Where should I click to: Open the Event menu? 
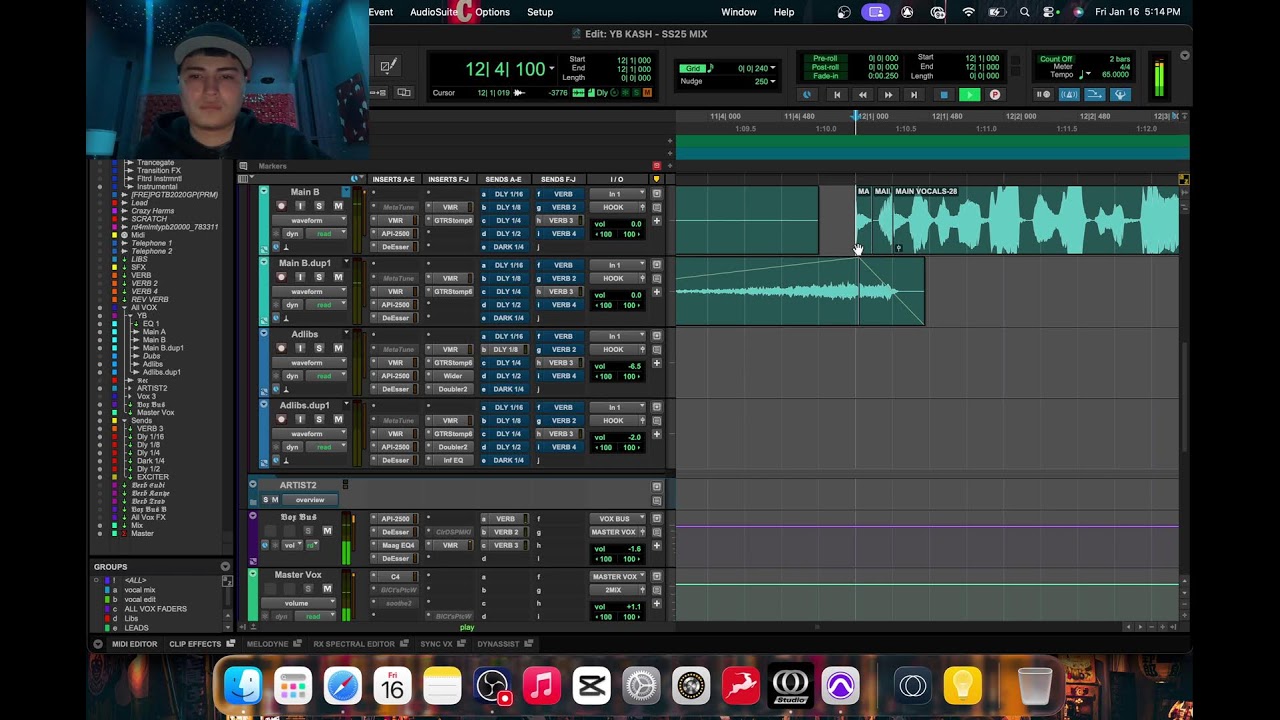[x=380, y=12]
